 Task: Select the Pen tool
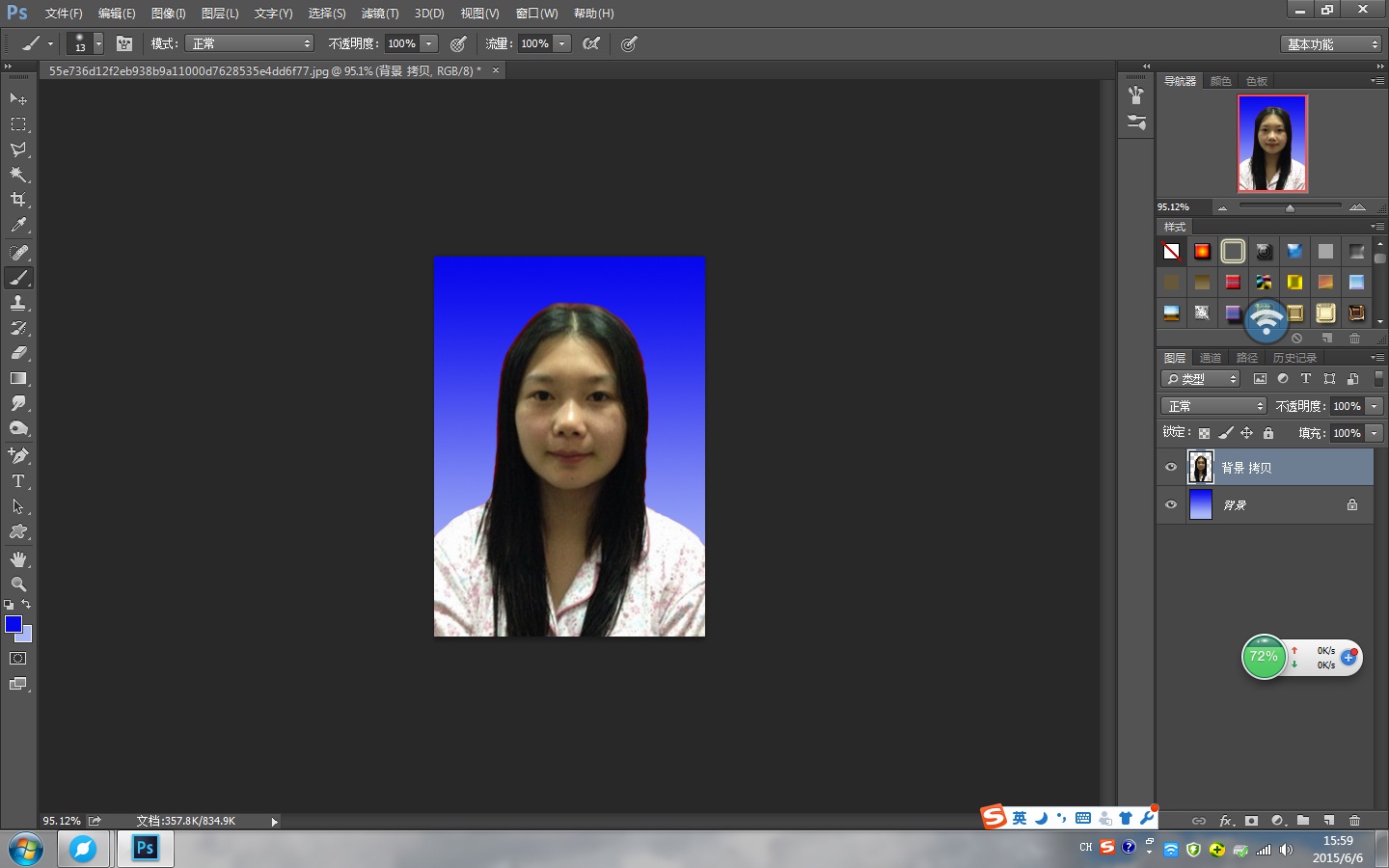[x=18, y=455]
